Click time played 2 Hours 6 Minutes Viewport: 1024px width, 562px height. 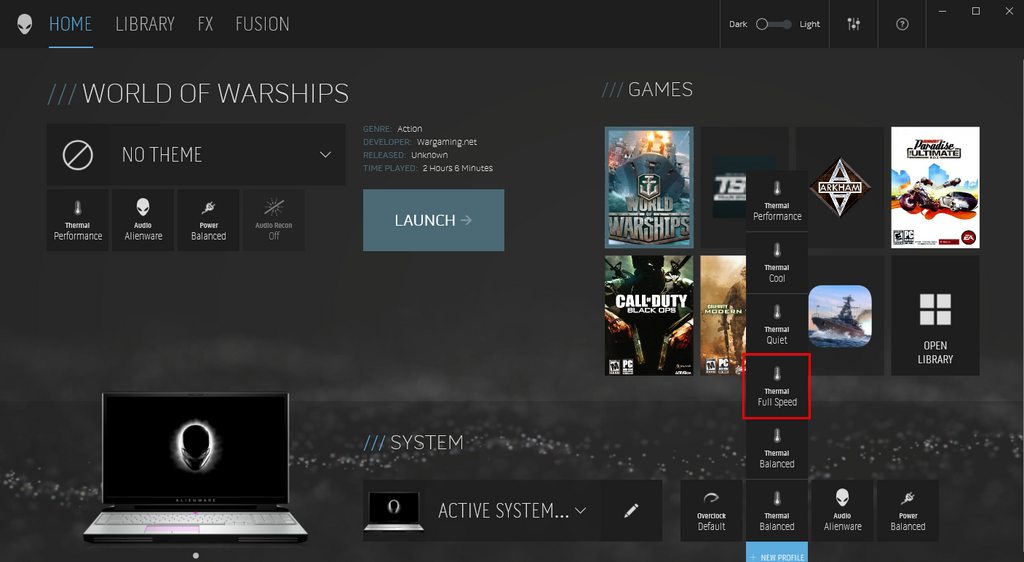[x=458, y=168]
